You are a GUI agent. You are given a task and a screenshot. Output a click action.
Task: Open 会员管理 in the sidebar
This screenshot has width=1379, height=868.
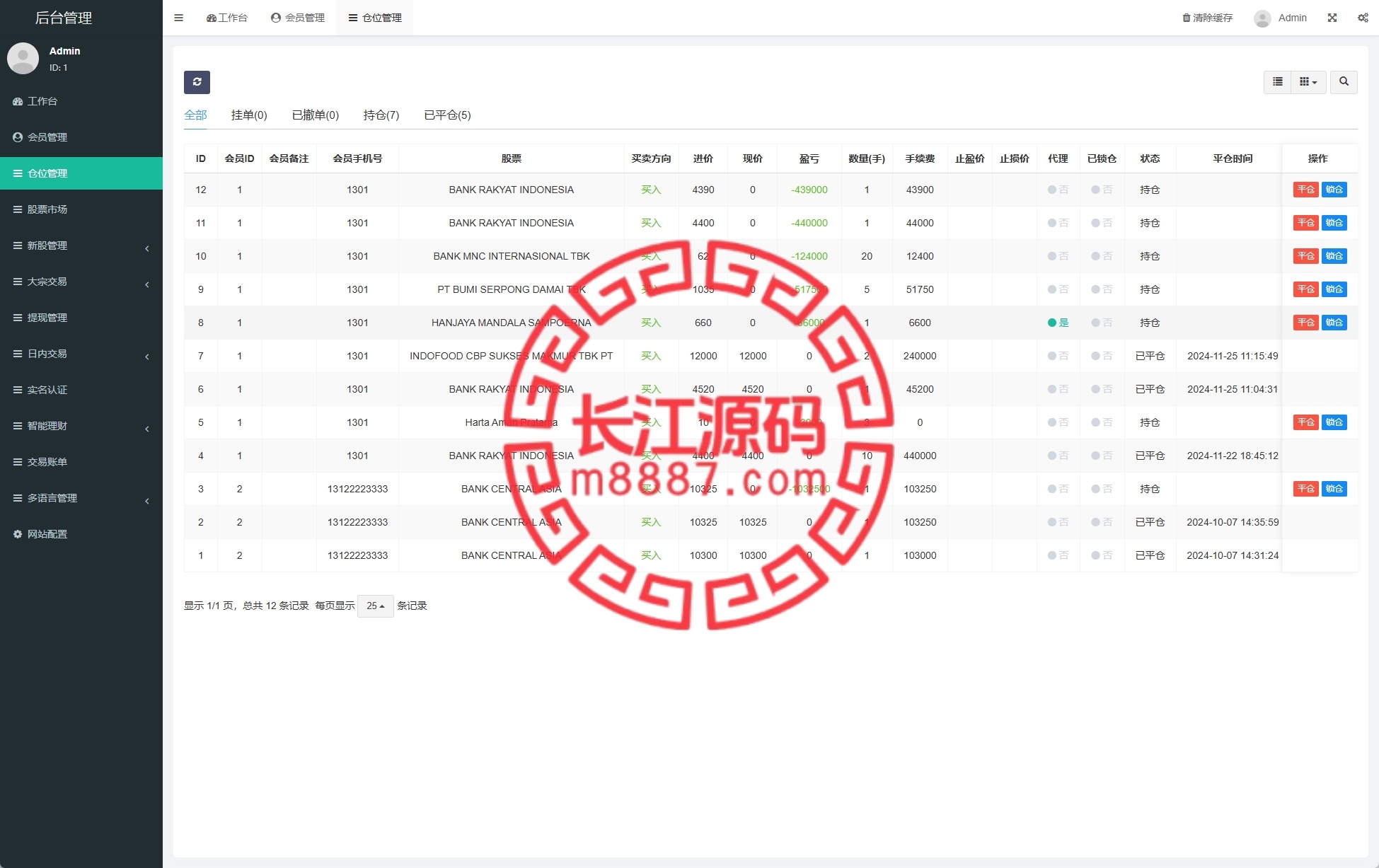pos(81,137)
